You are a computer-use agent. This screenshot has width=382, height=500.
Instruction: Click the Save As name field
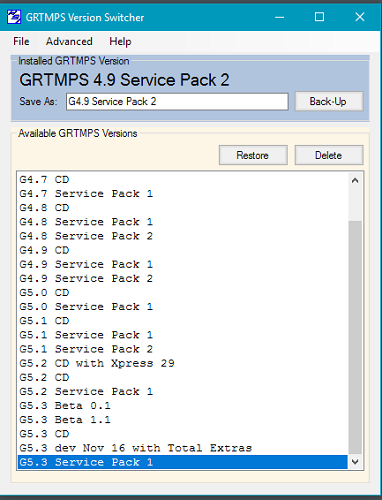click(x=177, y=101)
